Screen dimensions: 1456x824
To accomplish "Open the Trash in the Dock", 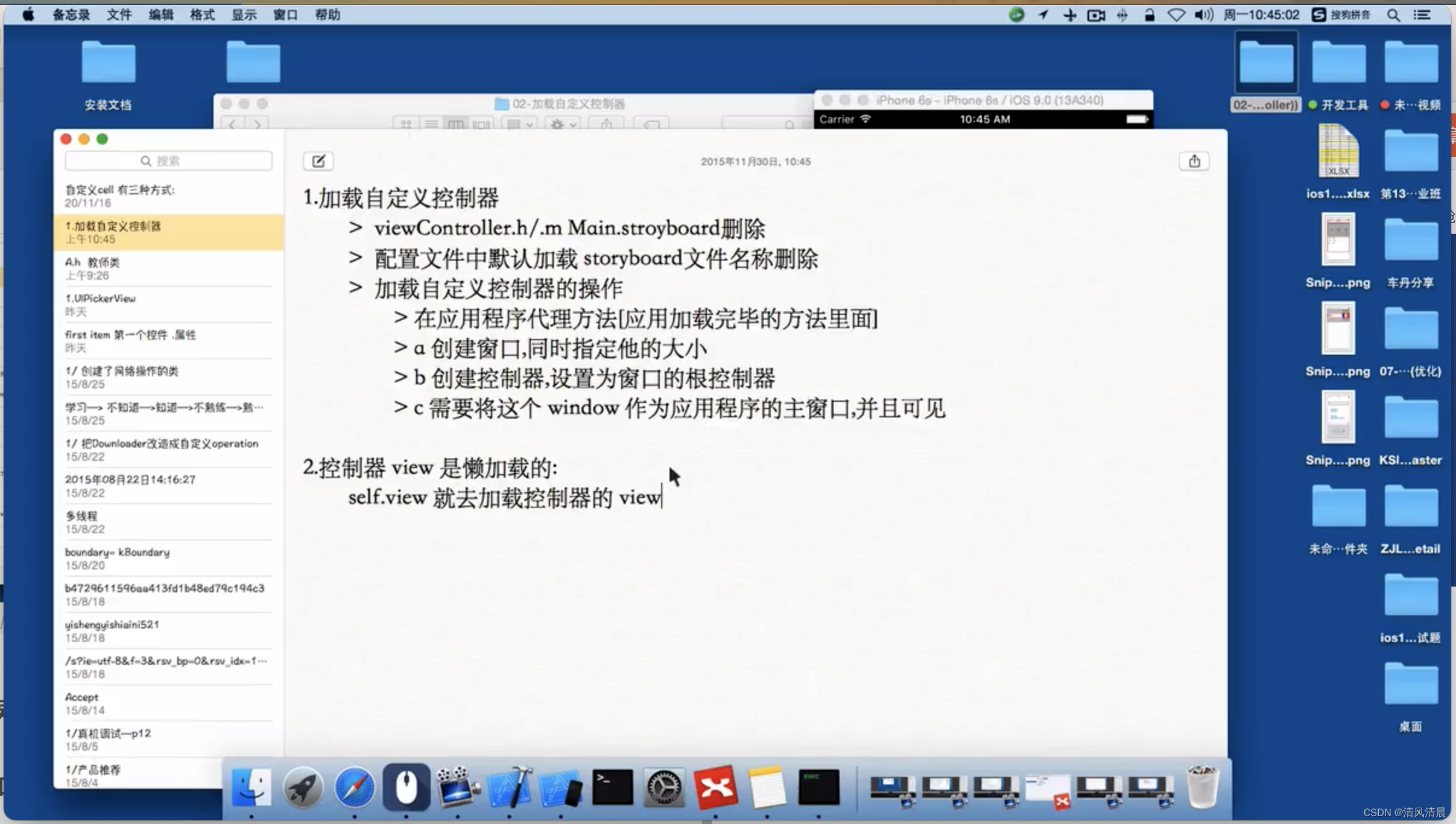I will (x=1203, y=787).
